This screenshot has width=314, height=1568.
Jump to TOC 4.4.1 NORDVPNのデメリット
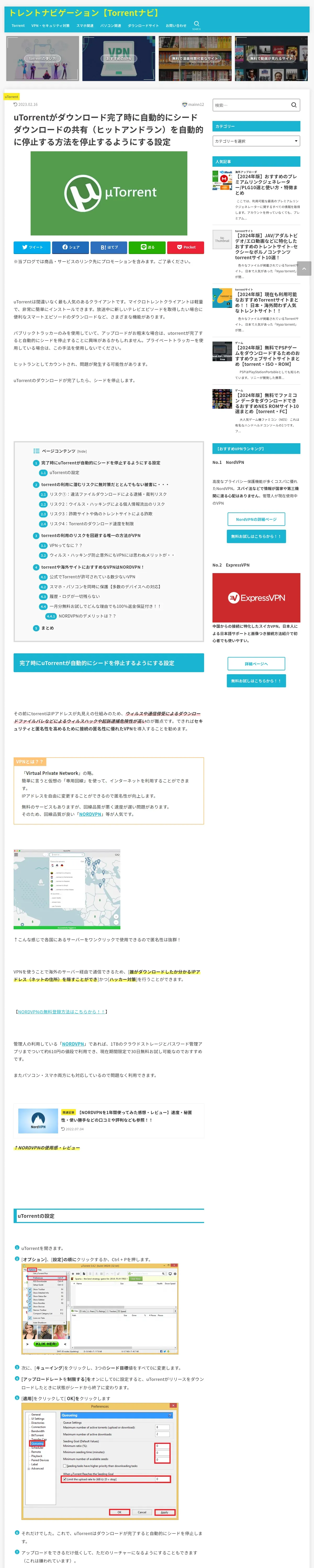point(87,616)
